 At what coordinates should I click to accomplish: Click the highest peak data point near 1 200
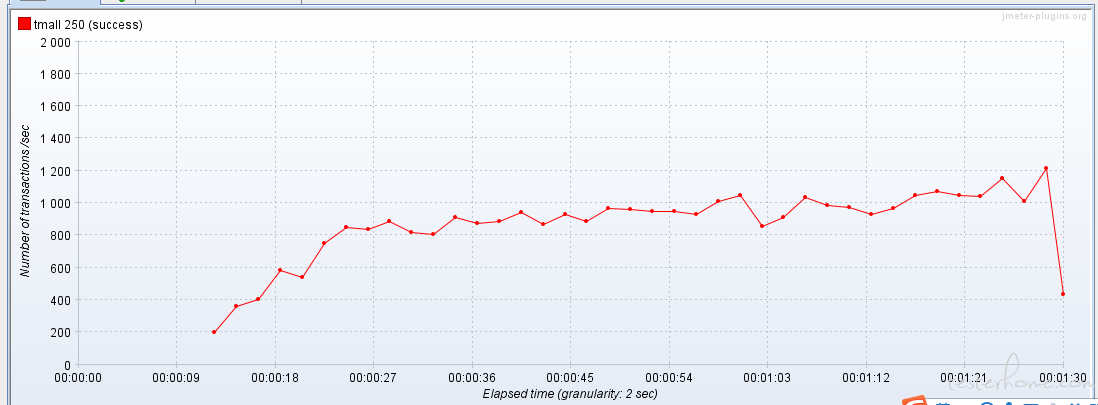tap(1046, 168)
